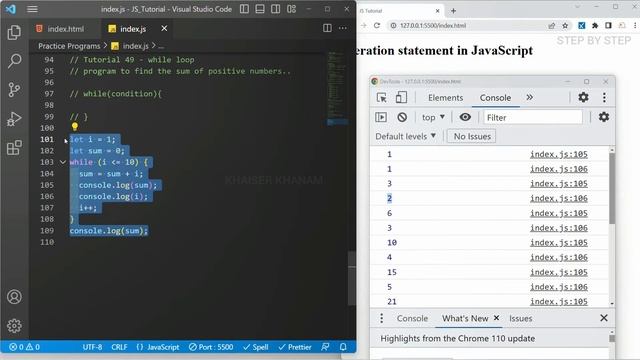Collapse the while loop fold chevron
The image size is (640, 360).
click(63, 162)
